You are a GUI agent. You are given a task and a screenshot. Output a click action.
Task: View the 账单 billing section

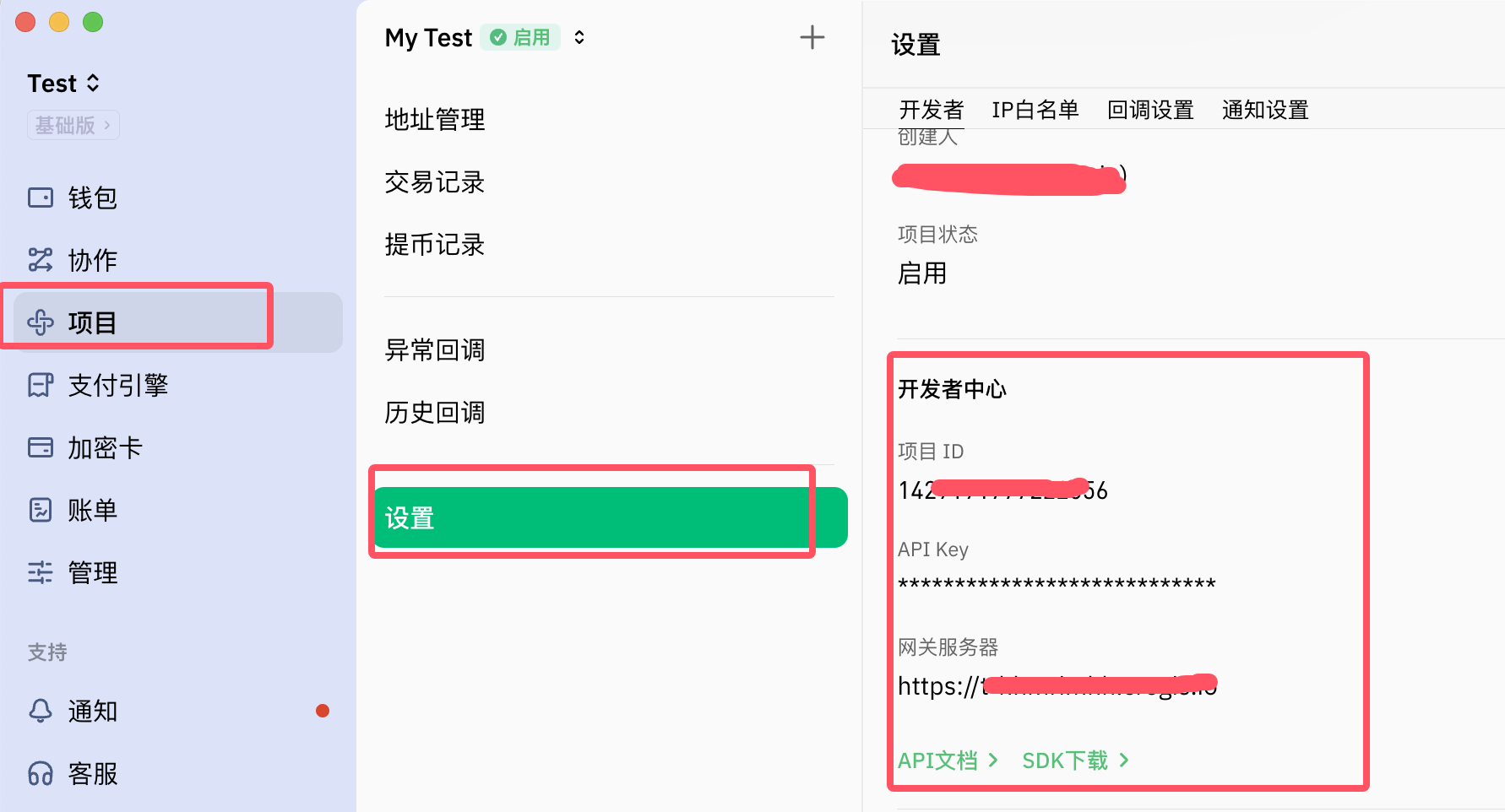93,510
